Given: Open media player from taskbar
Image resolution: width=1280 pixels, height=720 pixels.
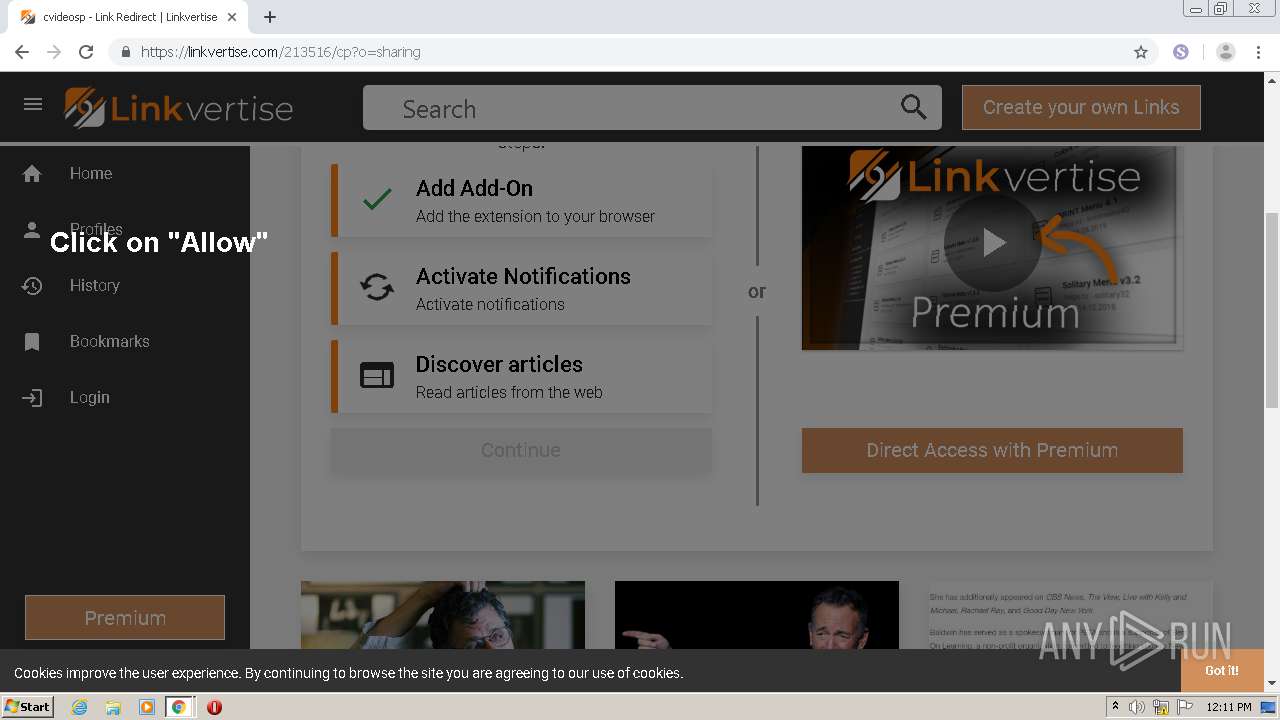Looking at the screenshot, I should [x=146, y=707].
